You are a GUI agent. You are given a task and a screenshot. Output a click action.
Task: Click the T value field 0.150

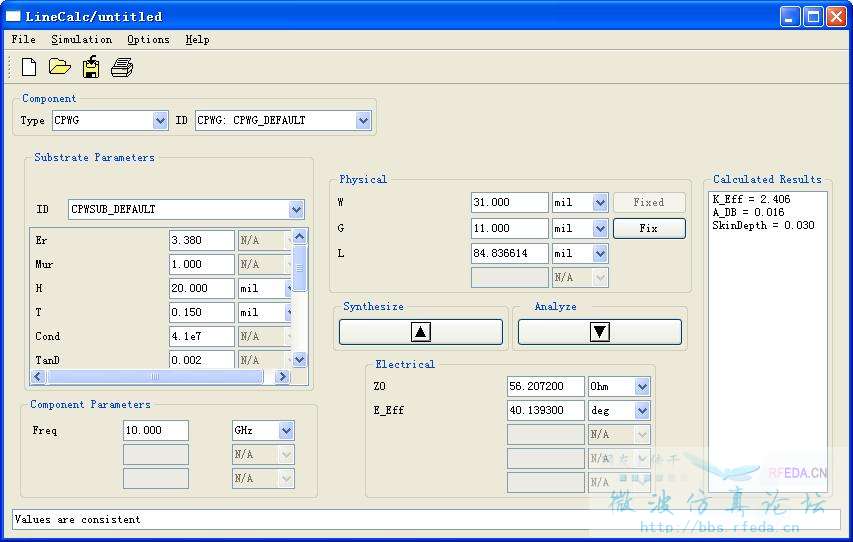[202, 312]
